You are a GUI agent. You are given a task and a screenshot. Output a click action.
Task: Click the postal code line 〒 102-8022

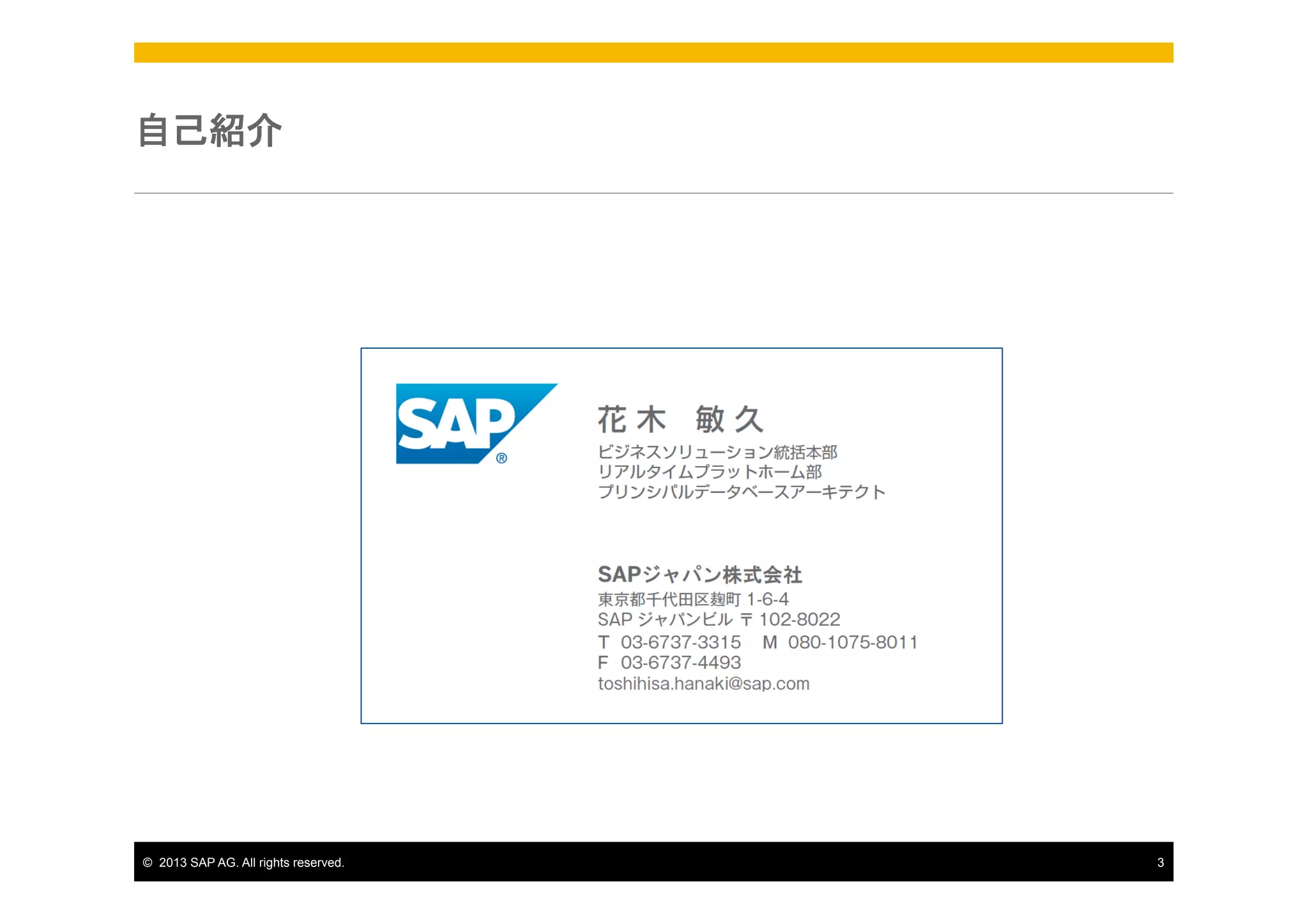pos(790,619)
